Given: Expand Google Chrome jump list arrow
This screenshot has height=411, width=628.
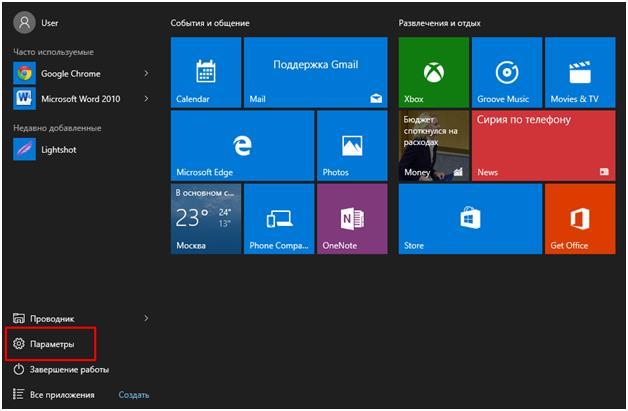Looking at the screenshot, I should (x=146, y=73).
